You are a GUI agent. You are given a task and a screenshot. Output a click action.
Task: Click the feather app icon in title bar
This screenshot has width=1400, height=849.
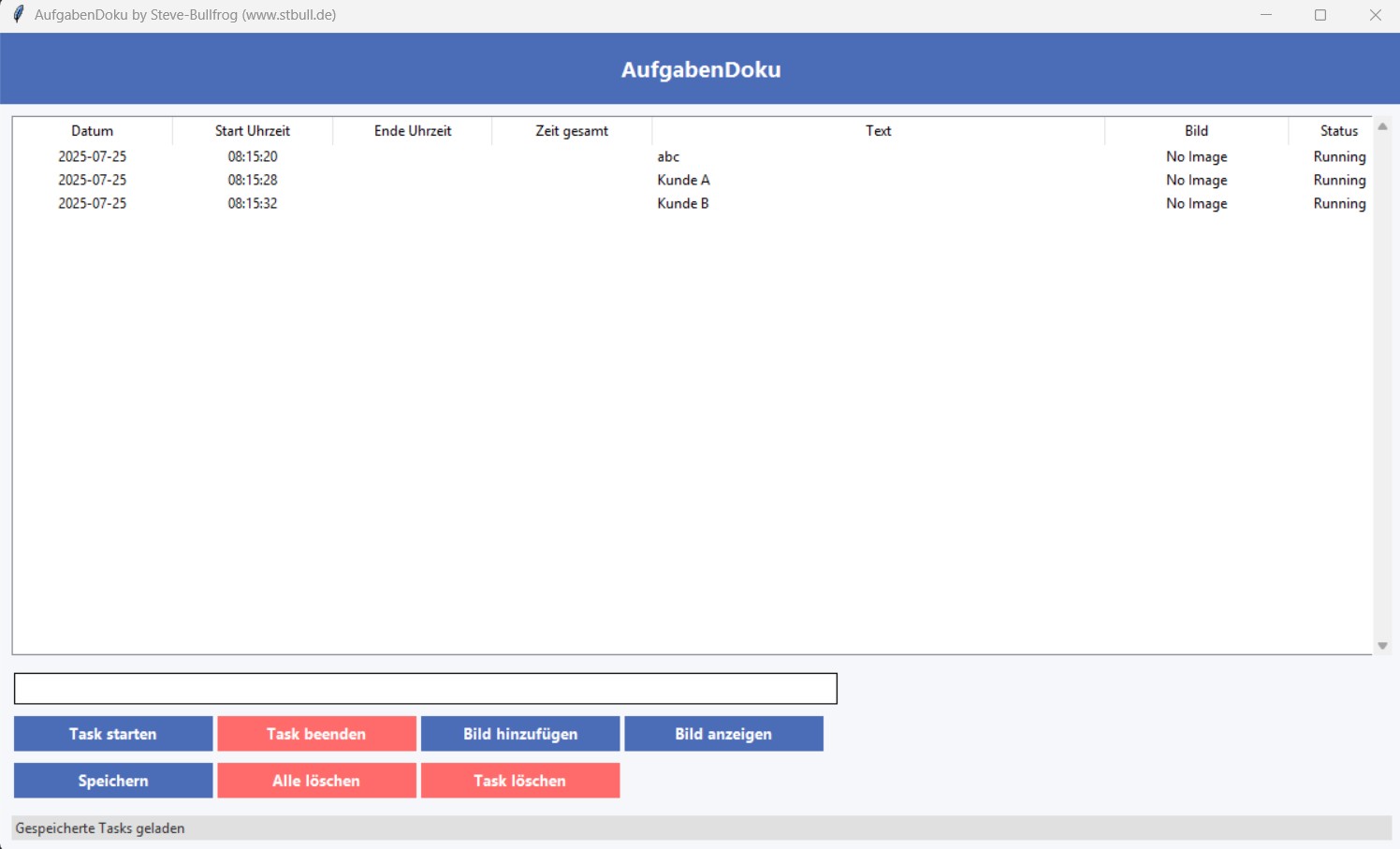tap(18, 15)
